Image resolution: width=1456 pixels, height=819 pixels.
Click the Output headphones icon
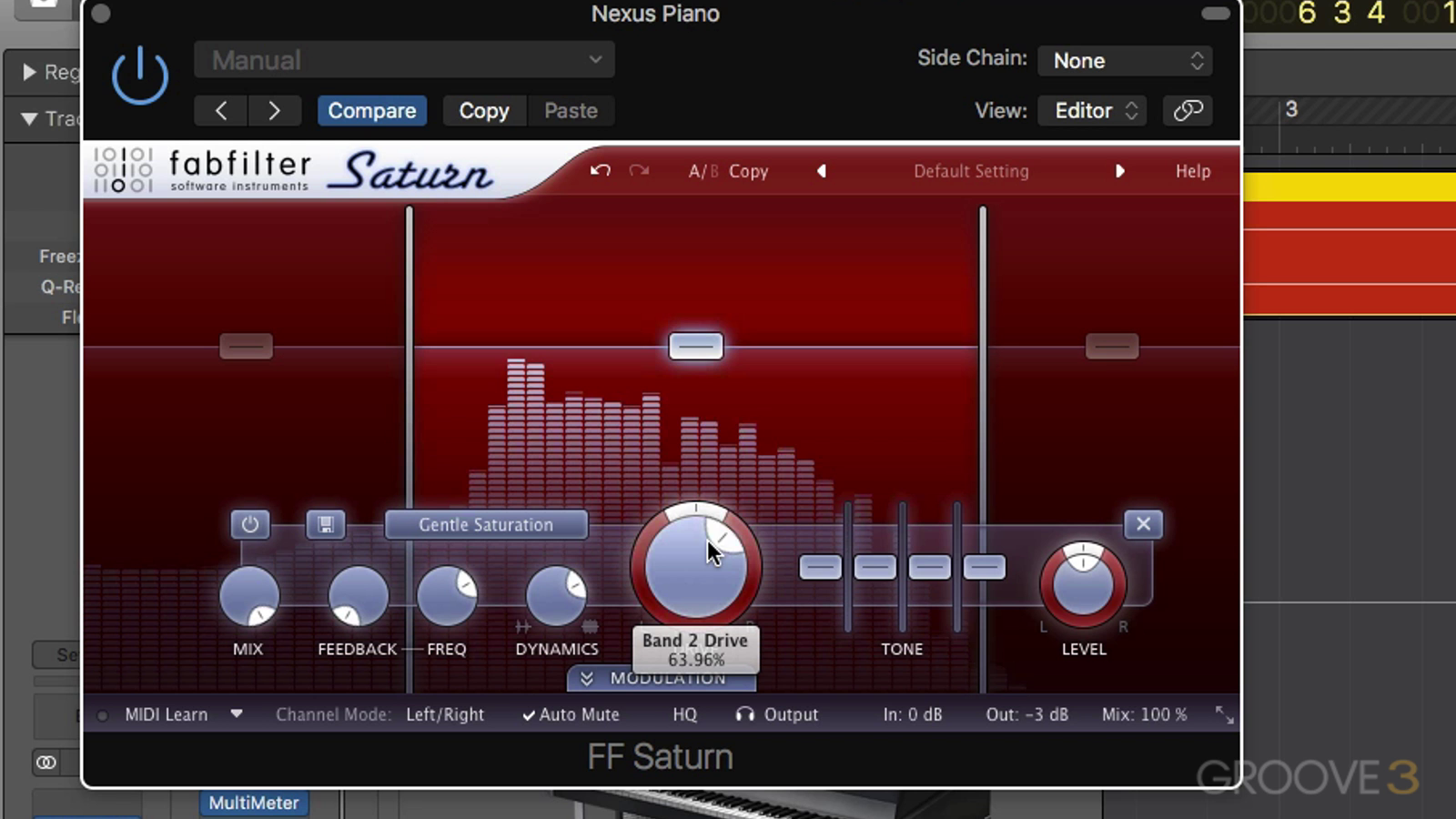click(x=745, y=715)
